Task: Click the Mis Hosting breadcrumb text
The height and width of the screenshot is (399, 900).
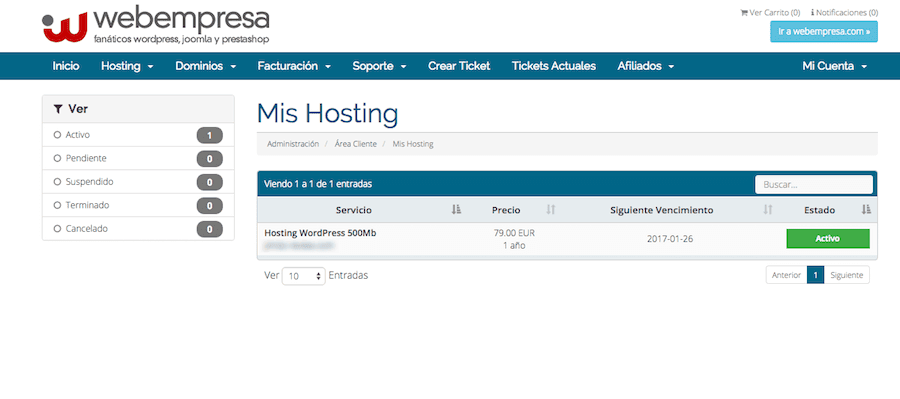Action: [x=413, y=144]
